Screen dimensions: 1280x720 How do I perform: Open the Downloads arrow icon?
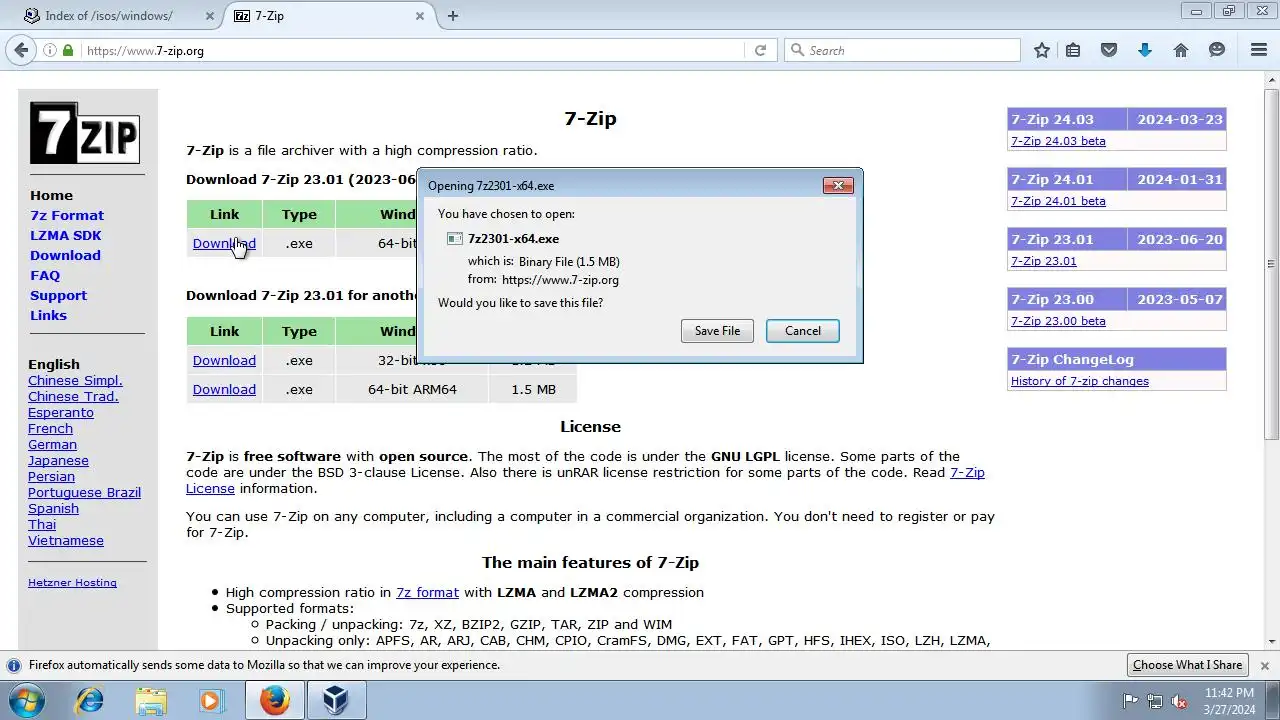(1145, 50)
